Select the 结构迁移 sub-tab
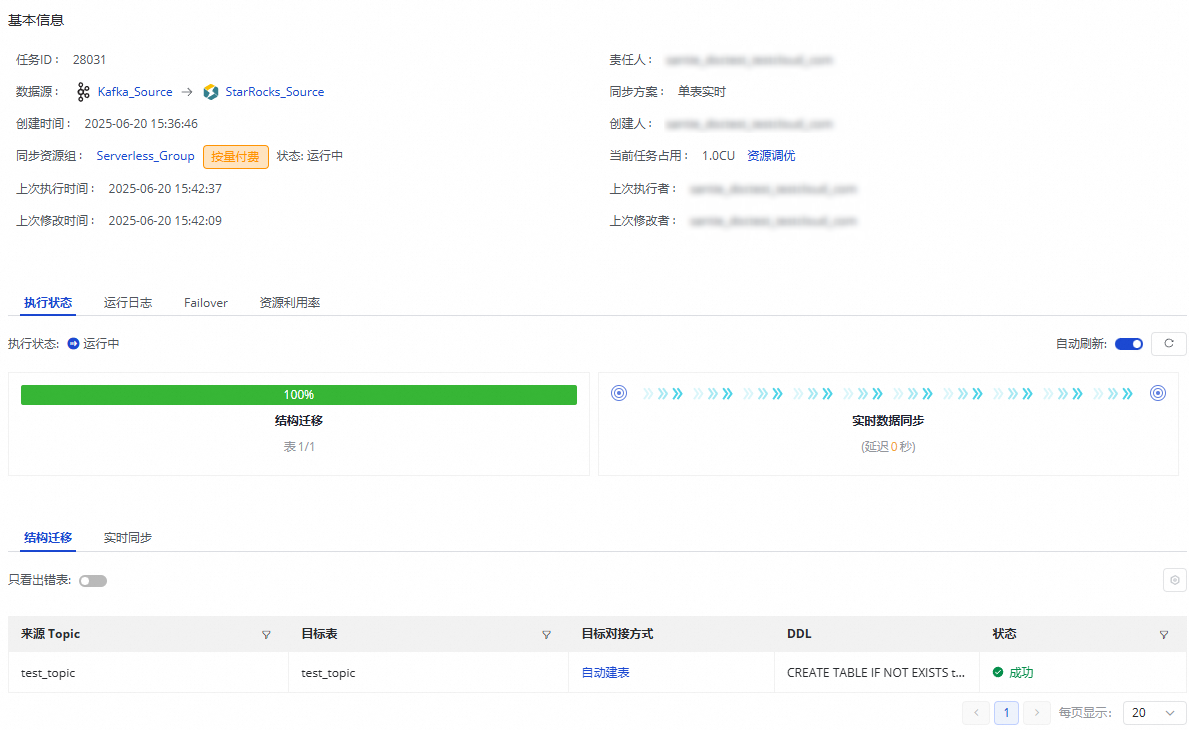Viewport: 1189px width, 730px height. point(48,537)
